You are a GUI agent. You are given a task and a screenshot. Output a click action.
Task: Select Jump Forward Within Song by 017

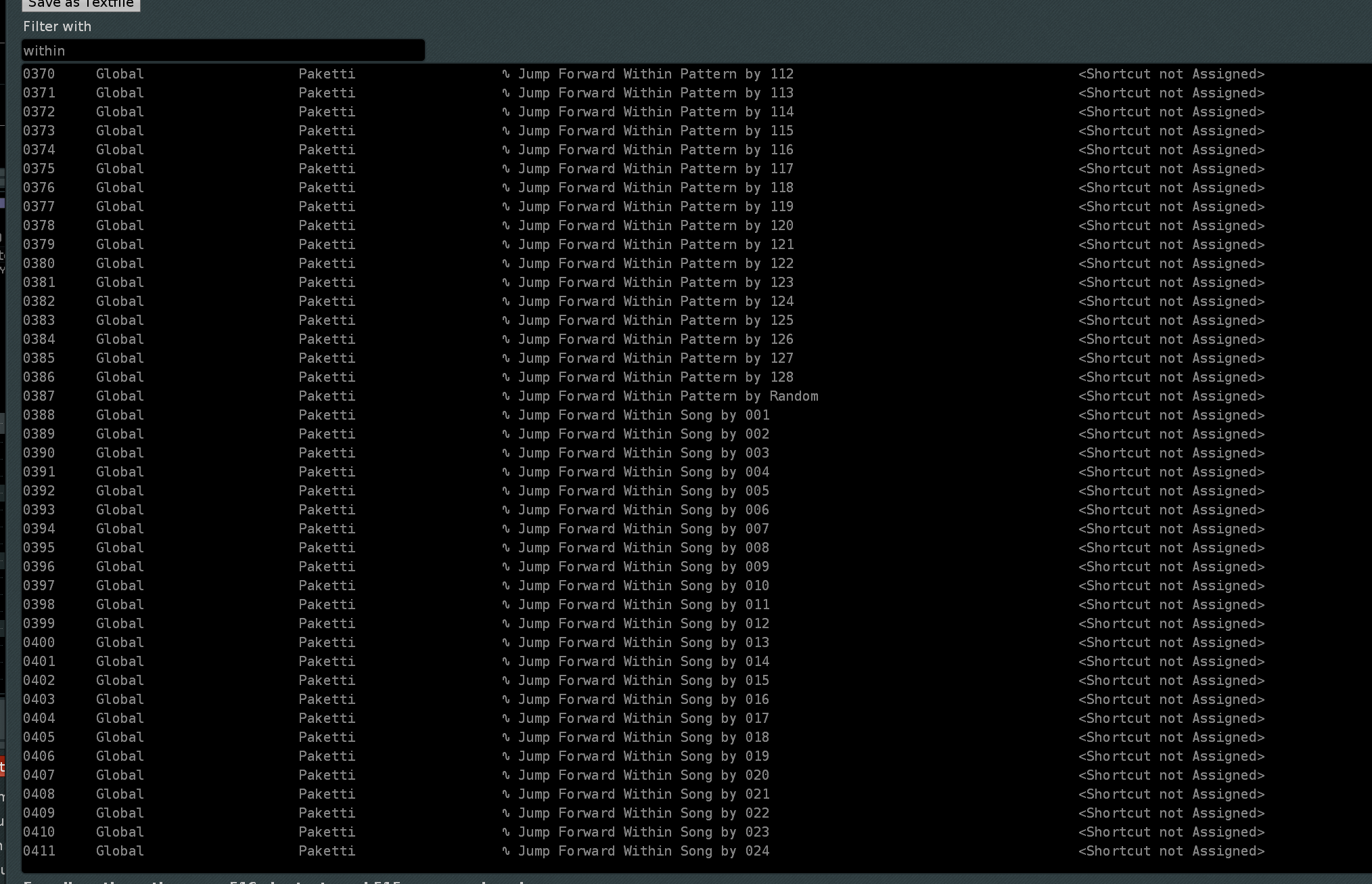pos(643,718)
